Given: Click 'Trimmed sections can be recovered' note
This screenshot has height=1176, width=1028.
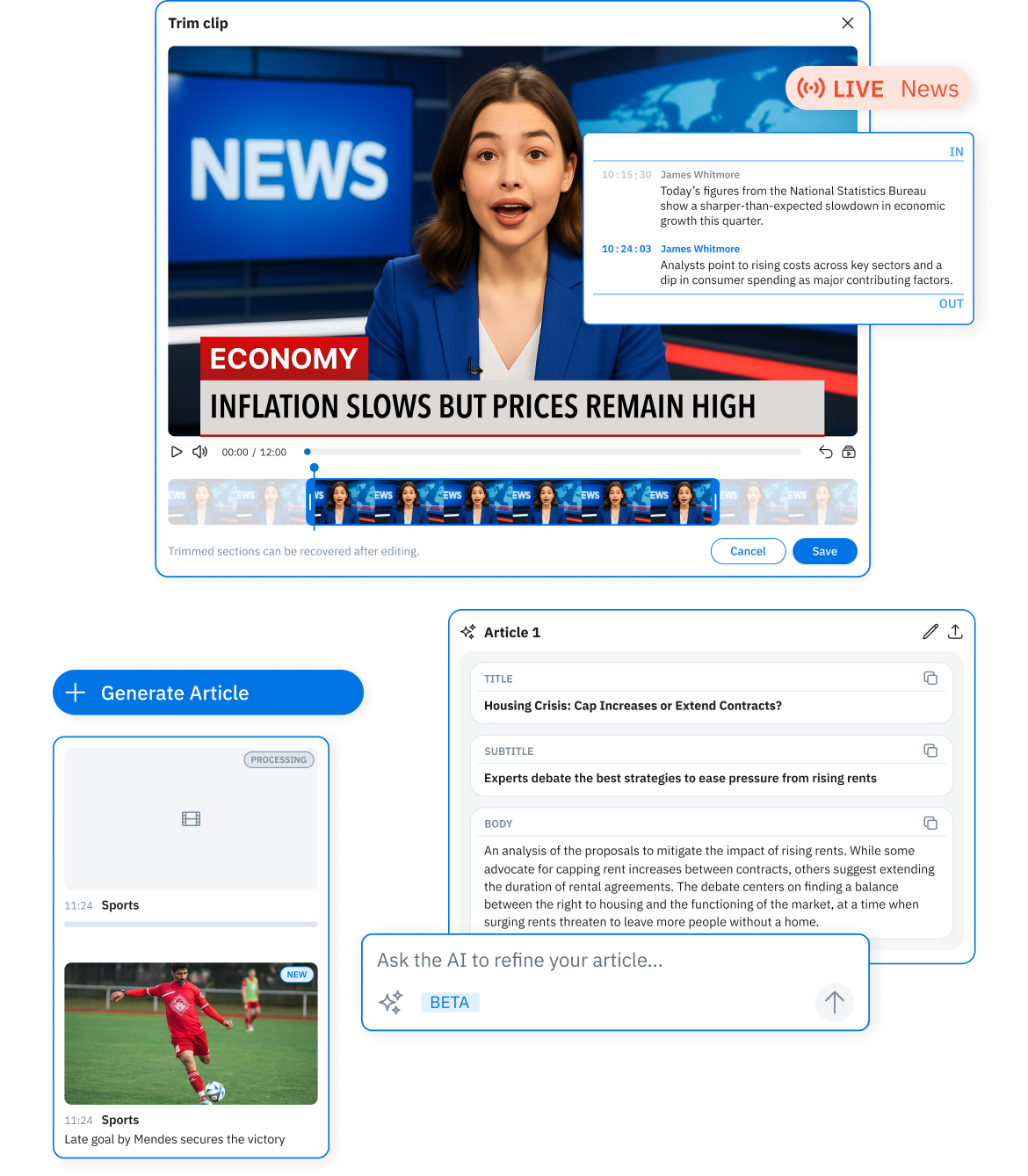Looking at the screenshot, I should click(x=293, y=552).
